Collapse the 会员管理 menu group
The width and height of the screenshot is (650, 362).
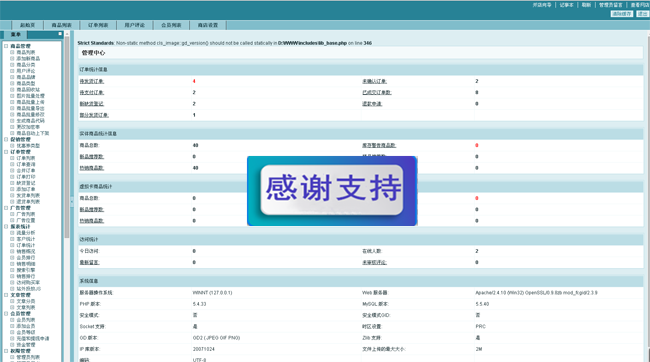(6, 313)
